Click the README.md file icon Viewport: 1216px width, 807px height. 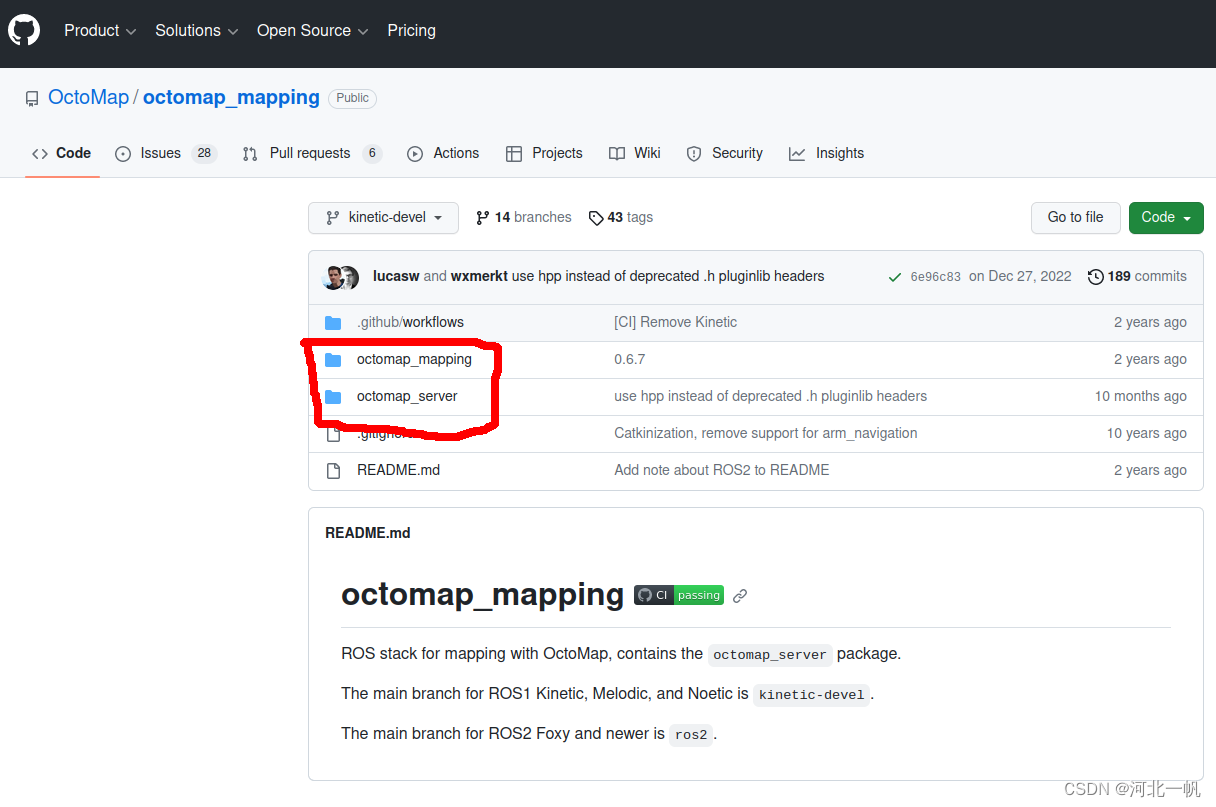(333, 470)
